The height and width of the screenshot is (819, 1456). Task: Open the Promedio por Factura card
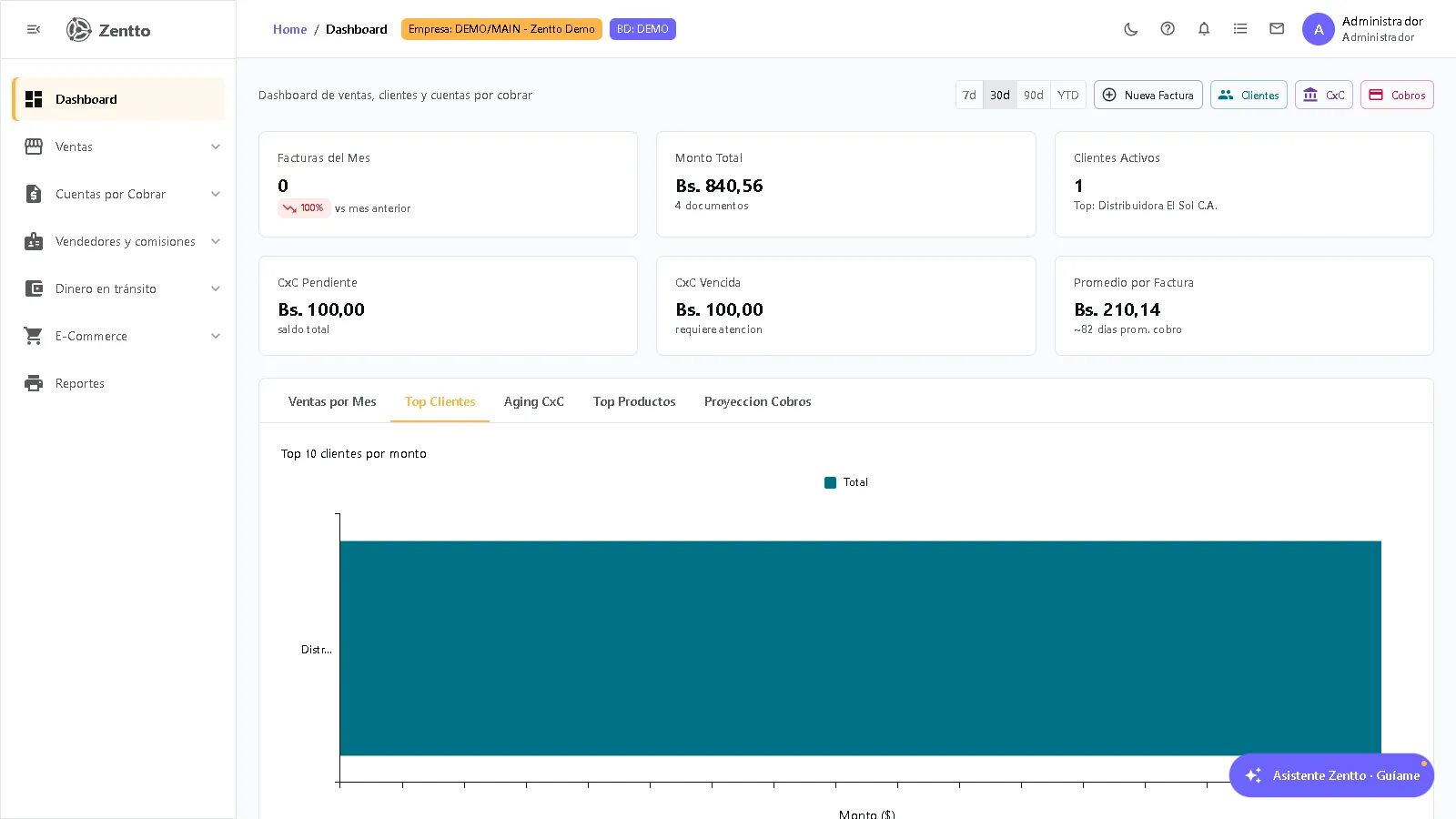(1244, 306)
